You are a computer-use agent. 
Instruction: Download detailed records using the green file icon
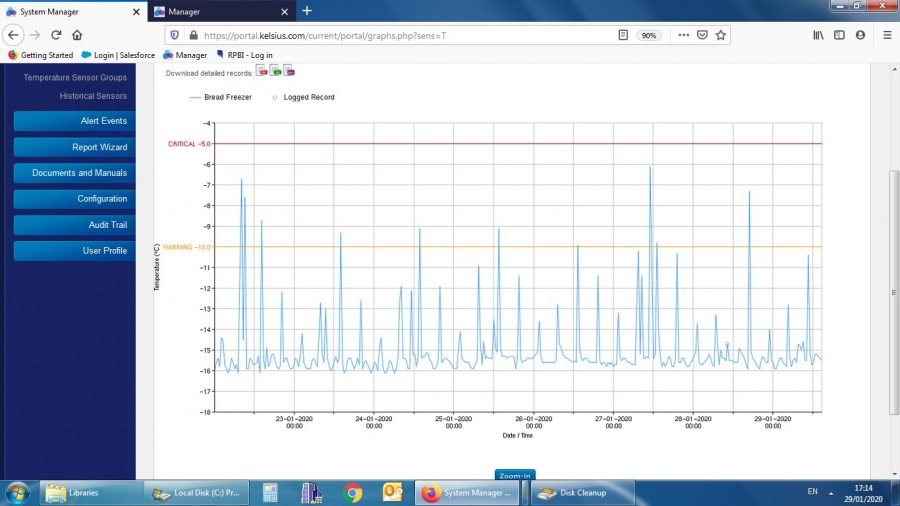pyautogui.click(x=275, y=71)
